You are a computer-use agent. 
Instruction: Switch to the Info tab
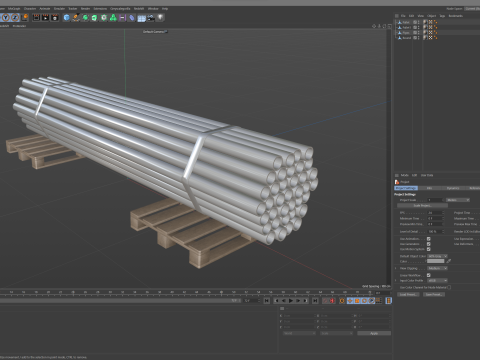(x=429, y=188)
